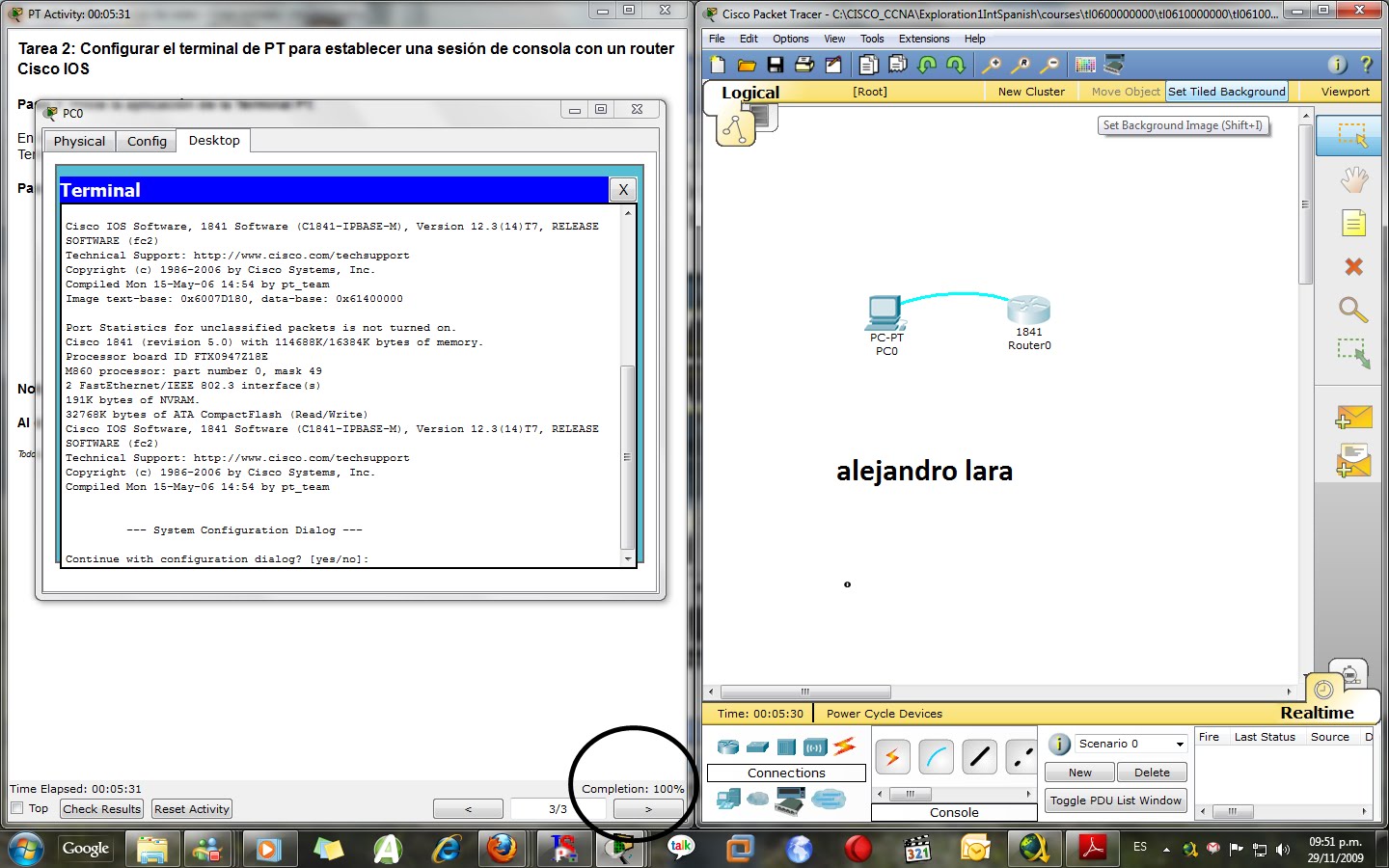The width and height of the screenshot is (1389, 868).
Task: Open the Scenario 0 dropdown
Action: coord(1130,744)
